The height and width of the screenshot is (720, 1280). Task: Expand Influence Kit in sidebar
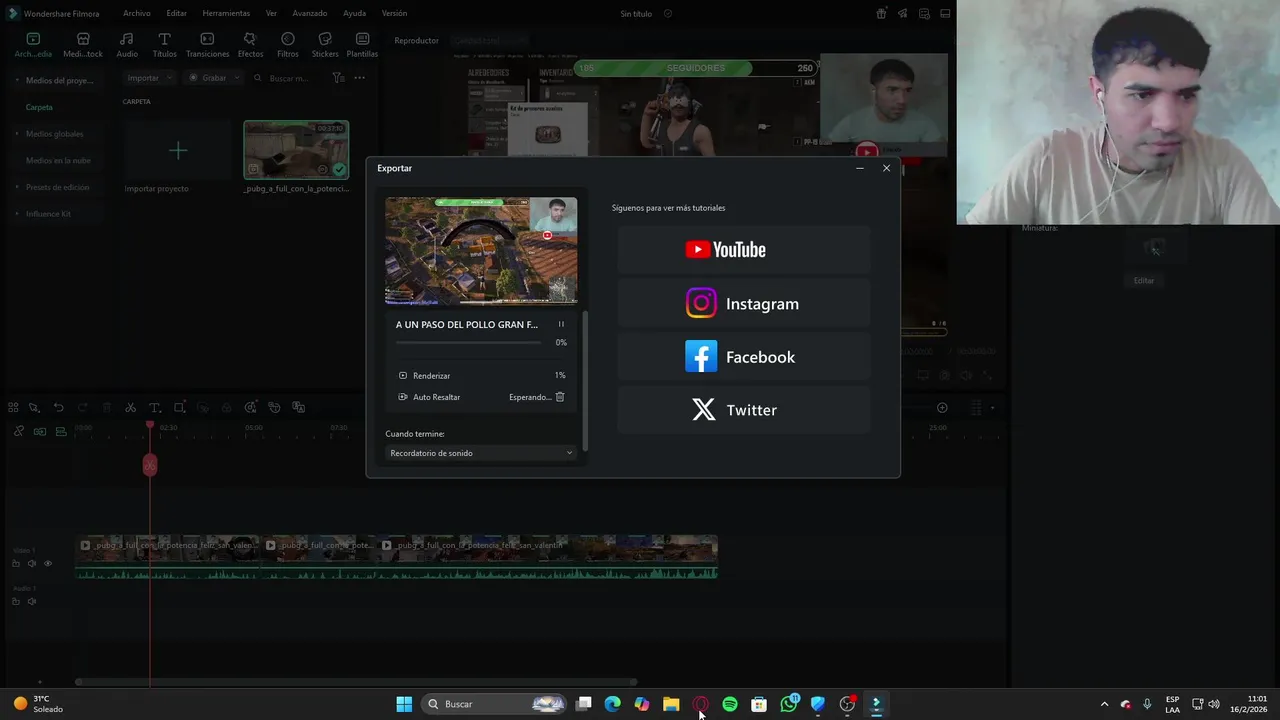click(17, 214)
